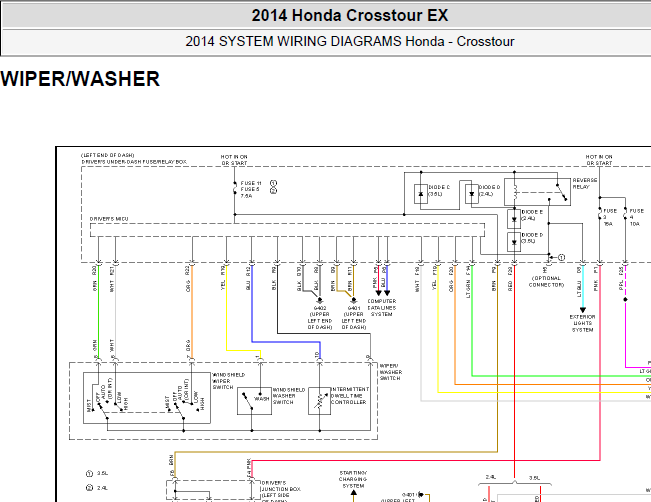Image resolution: width=651 pixels, height=502 pixels.
Task: Click the "INTERMITTENT DWELL TIME CONTROLLER" label
Action: pyautogui.click(x=350, y=396)
